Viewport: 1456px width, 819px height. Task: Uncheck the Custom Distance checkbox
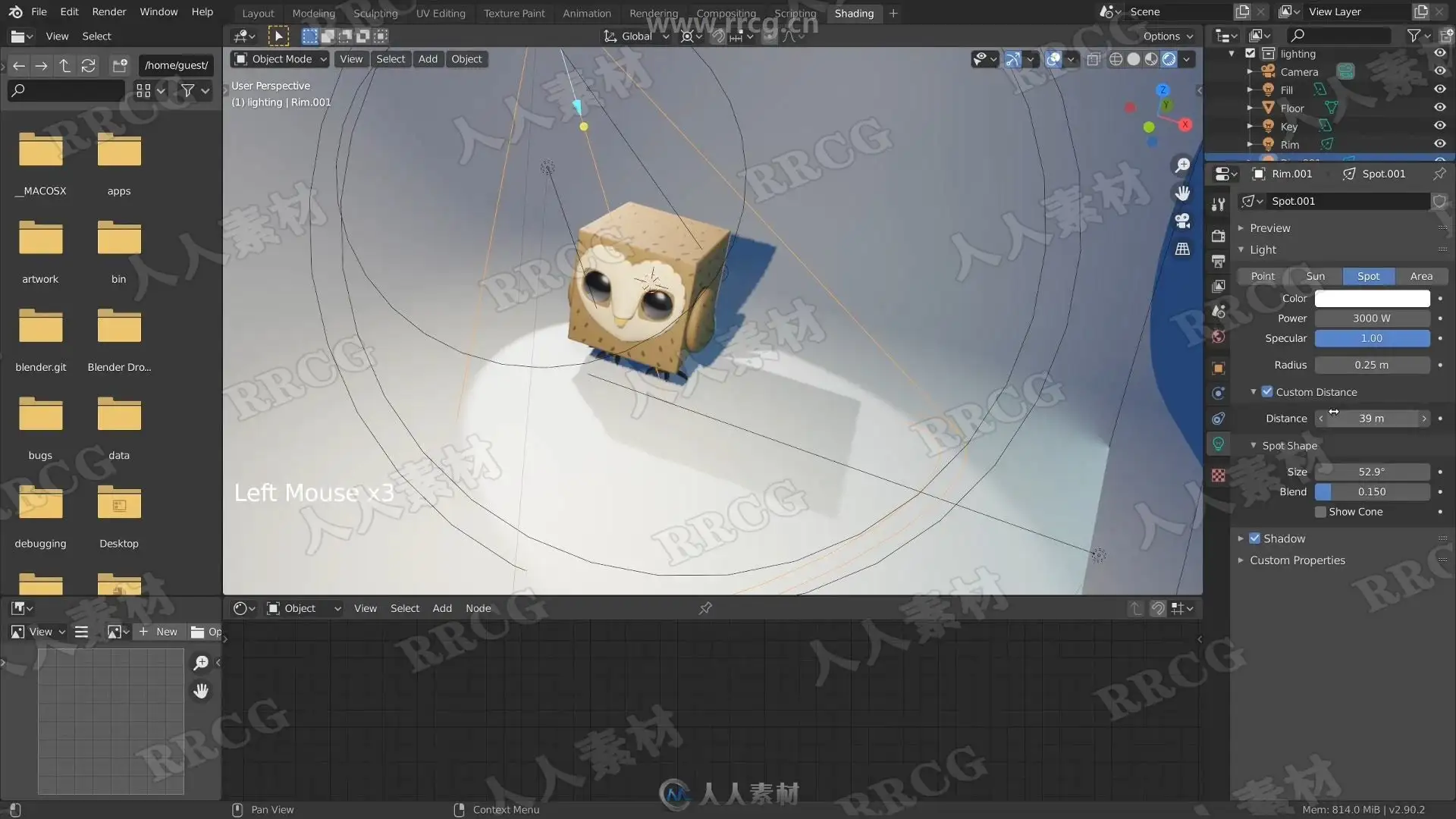pyautogui.click(x=1267, y=392)
